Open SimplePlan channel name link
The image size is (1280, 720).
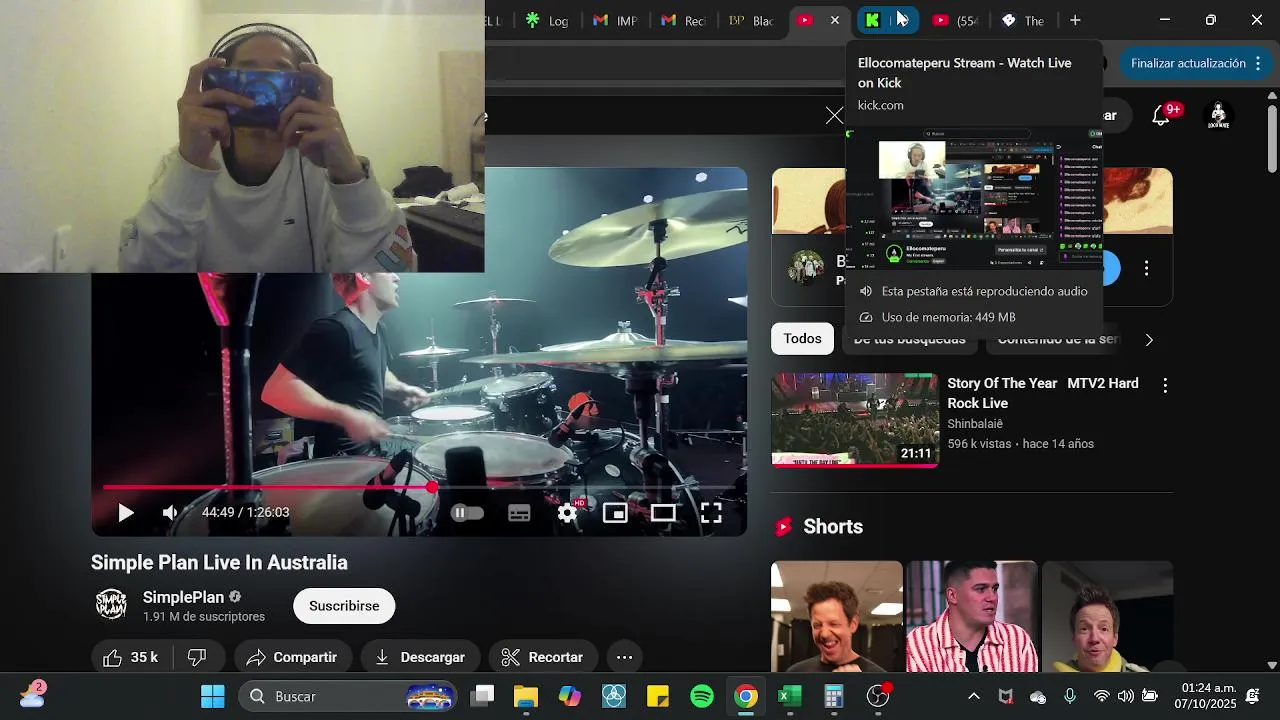183,597
